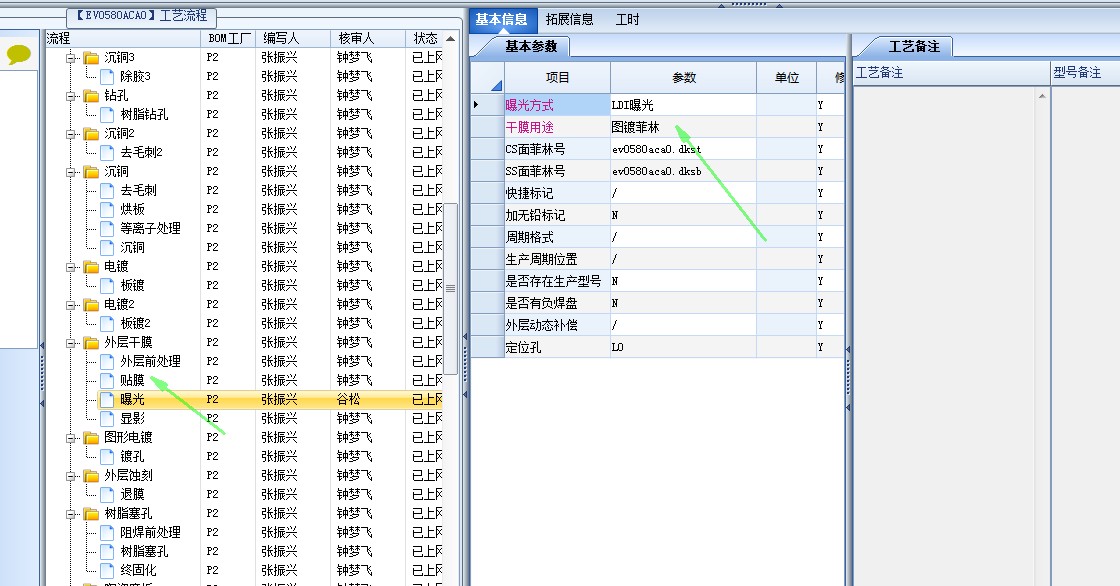Click the document icon of 板镀2
The width and height of the screenshot is (1120, 586).
(107, 323)
